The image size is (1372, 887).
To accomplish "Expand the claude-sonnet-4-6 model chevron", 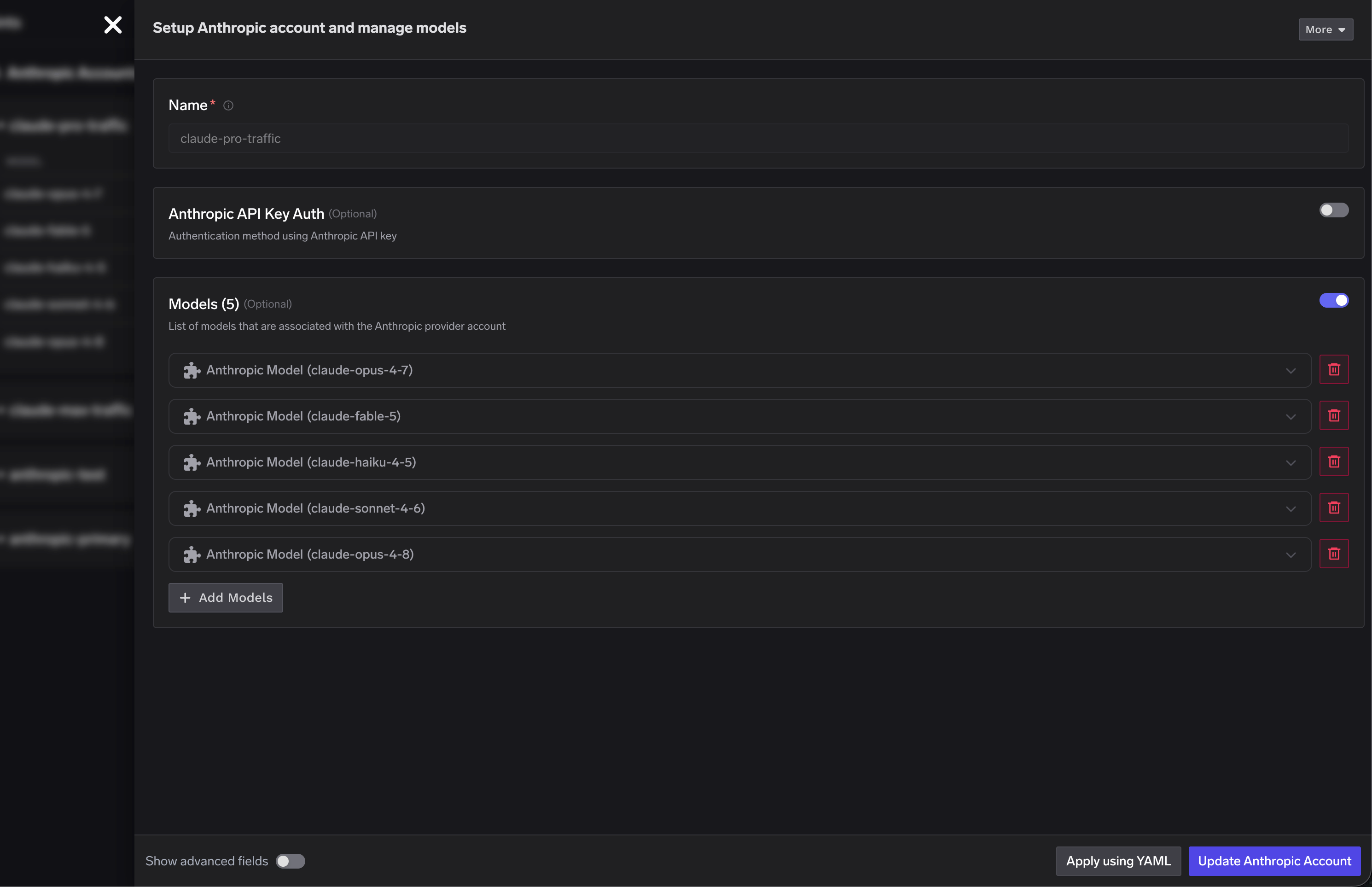I will (1290, 508).
